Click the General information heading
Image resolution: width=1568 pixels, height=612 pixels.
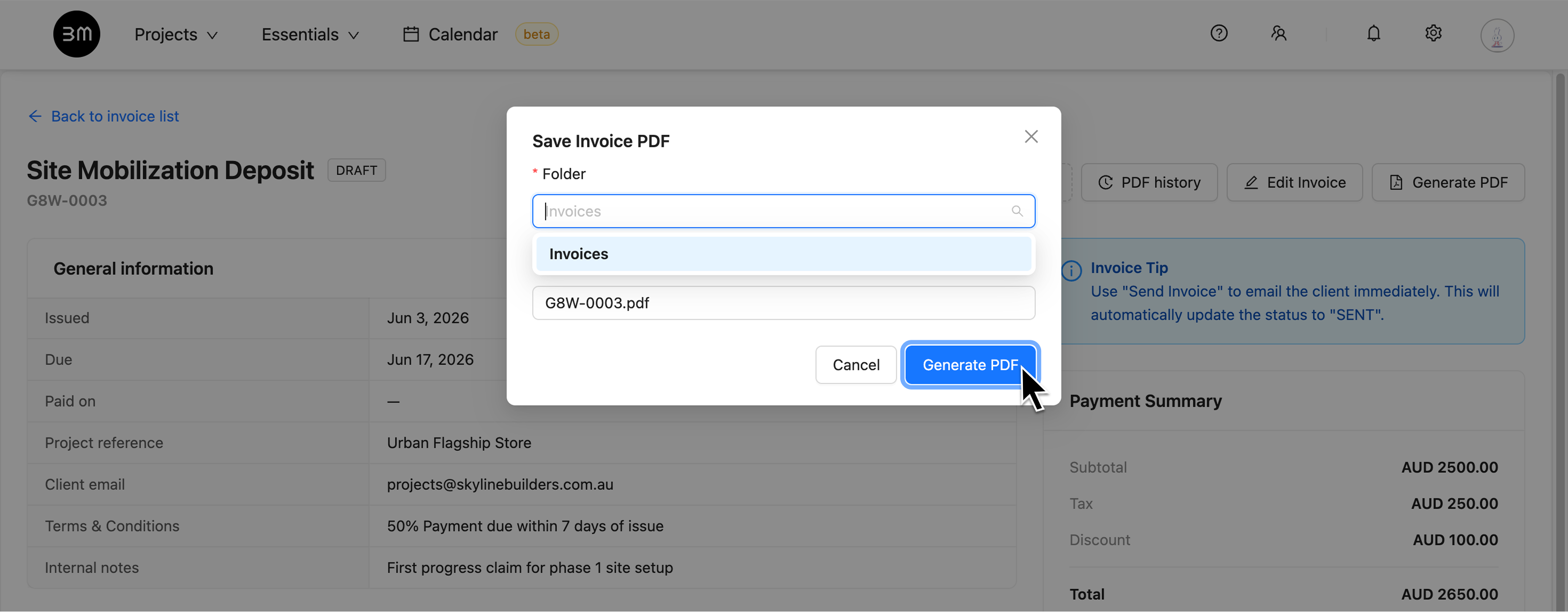pyautogui.click(x=133, y=268)
